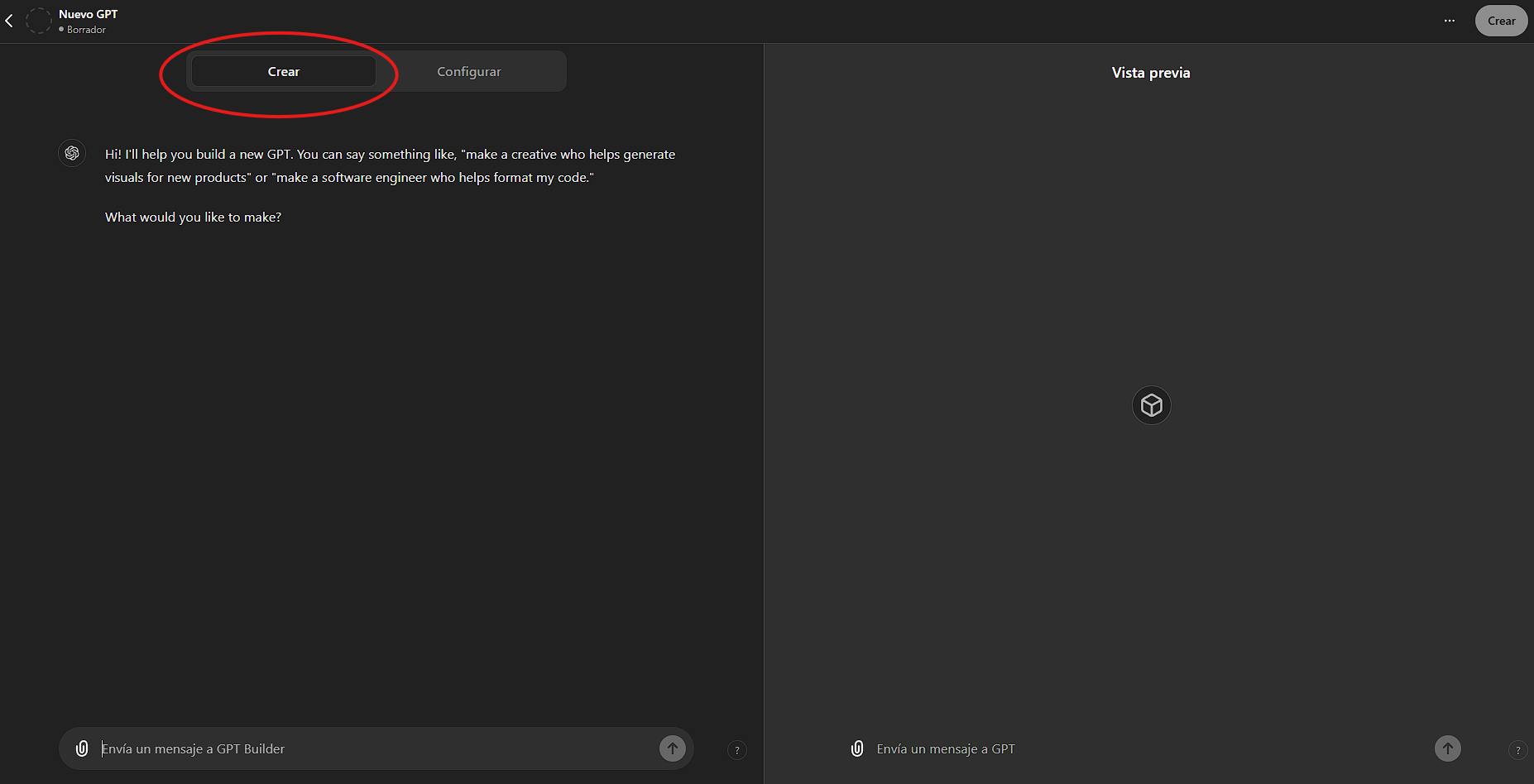Screen dimensions: 1534x784
Task: Send the message in the preview pane
Action: 1447,748
